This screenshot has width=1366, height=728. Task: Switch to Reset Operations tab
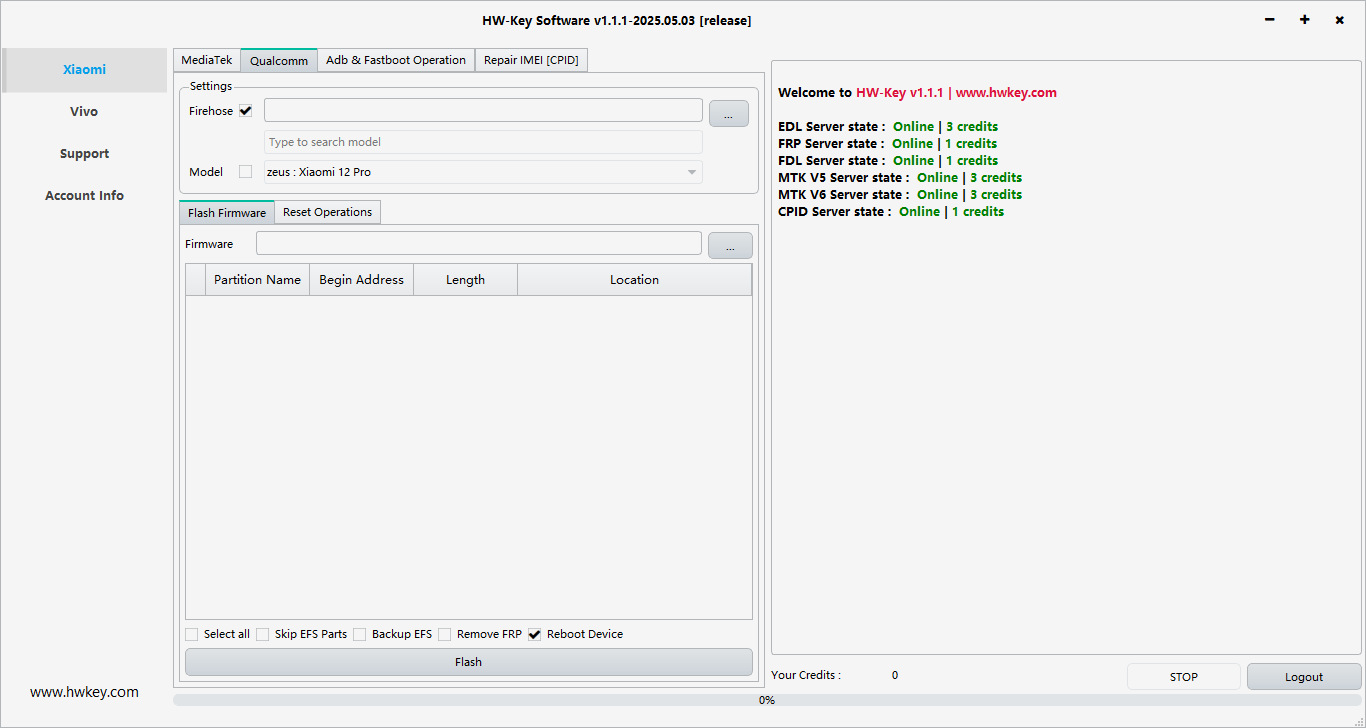328,212
